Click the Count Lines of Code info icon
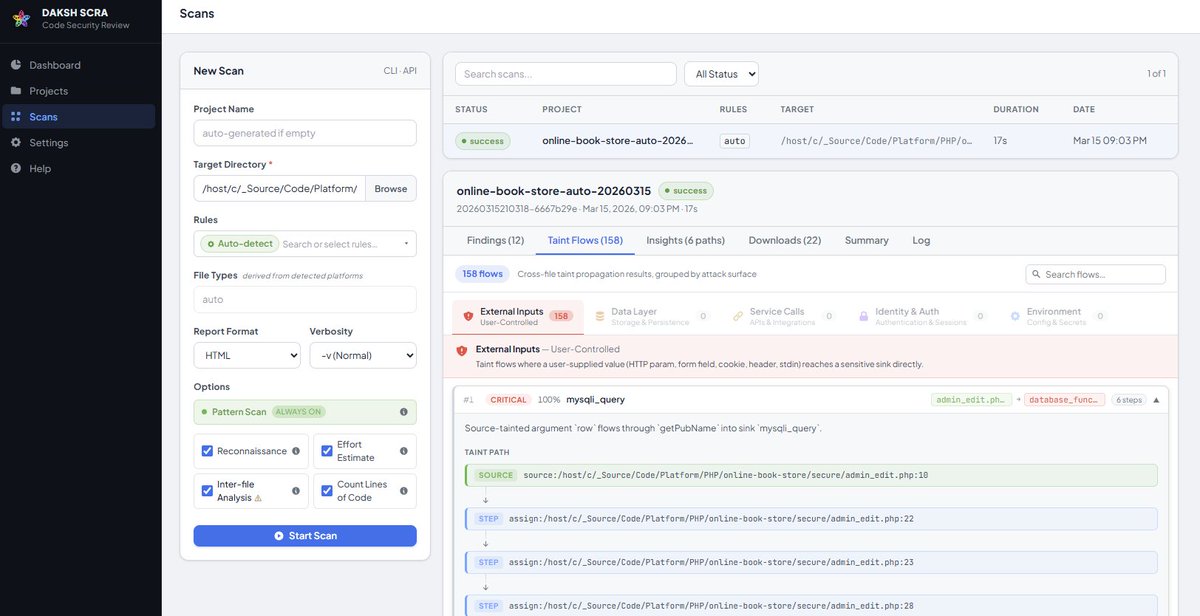The height and width of the screenshot is (616, 1200). click(404, 491)
